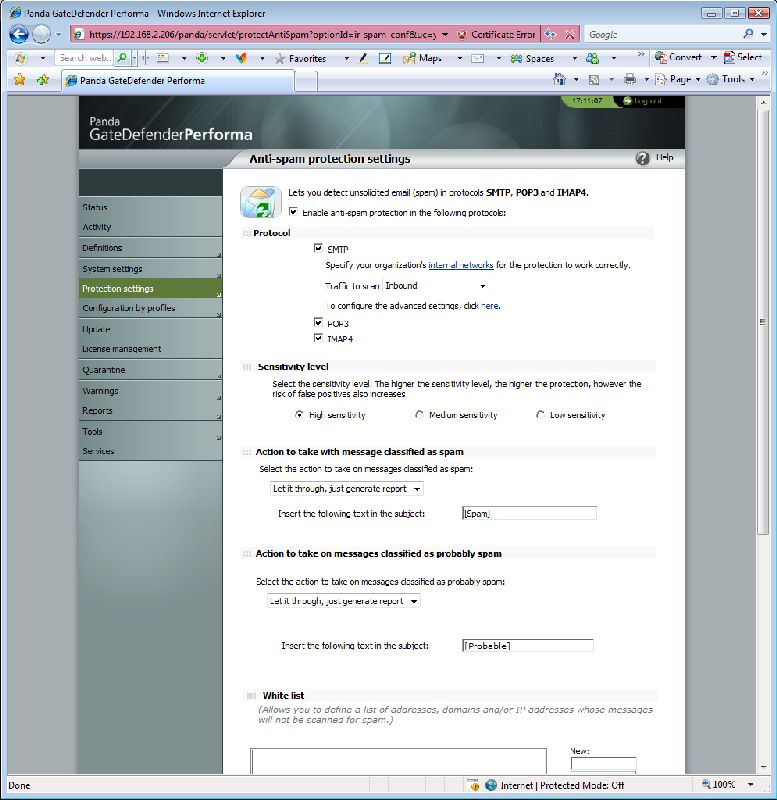Open Maps from the Live toolbar
Screen dimensions: 777x800
(422, 58)
